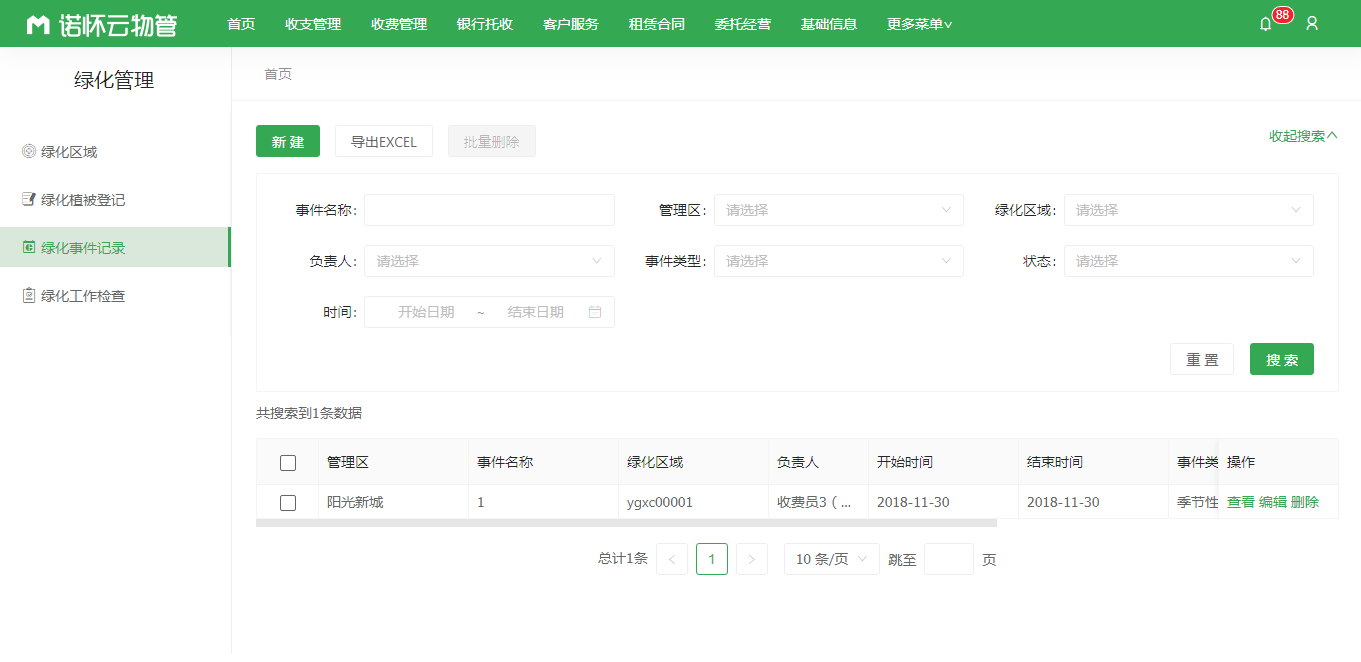Collapse search panel with 收起搜索
The image size is (1361, 662).
click(x=1303, y=136)
